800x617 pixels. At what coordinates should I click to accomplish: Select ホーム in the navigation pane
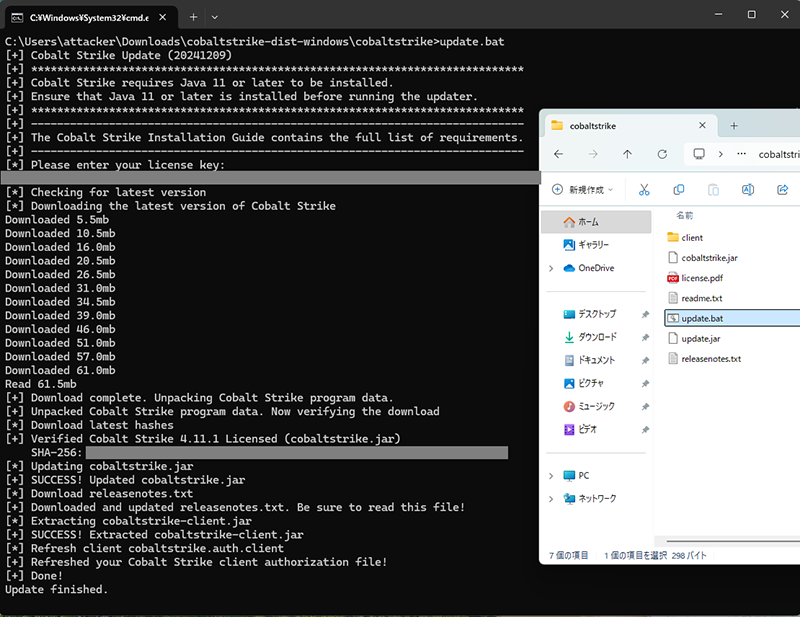(x=588, y=221)
